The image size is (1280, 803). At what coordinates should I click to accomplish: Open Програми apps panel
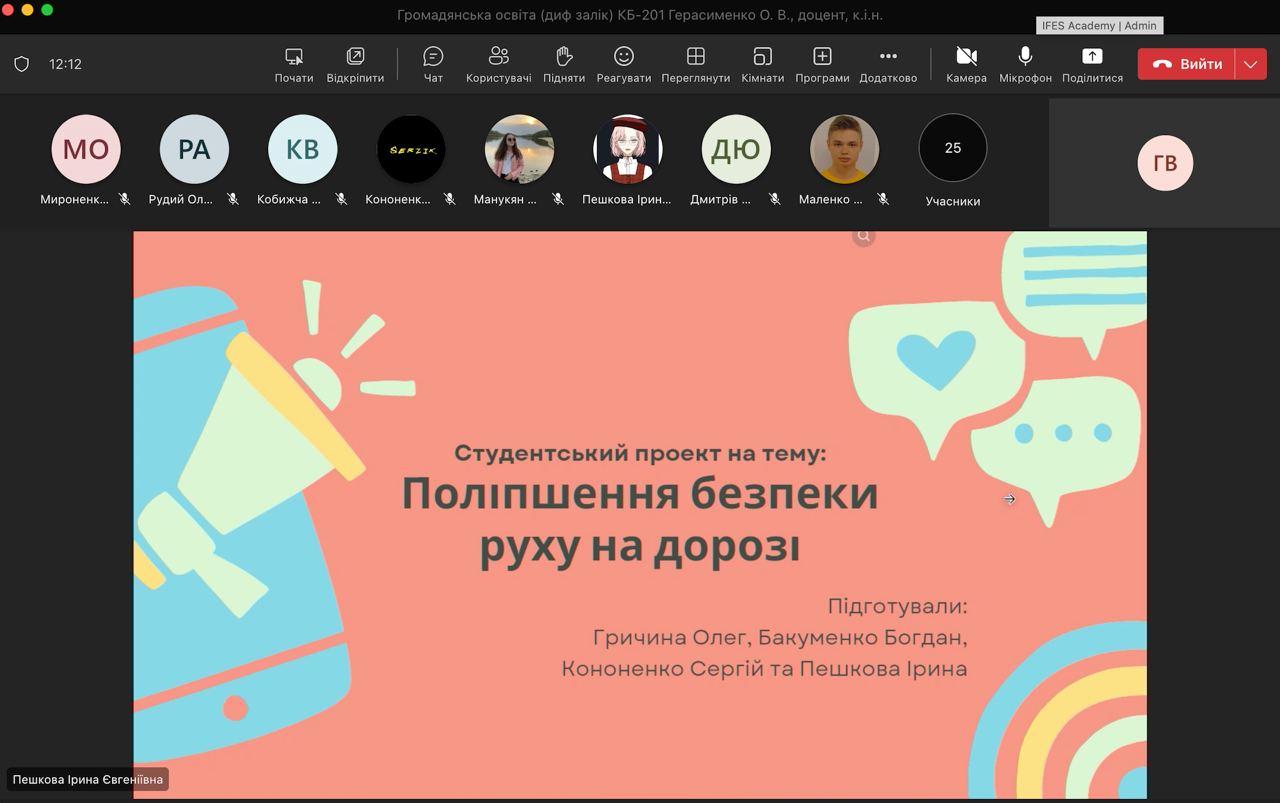click(x=822, y=64)
